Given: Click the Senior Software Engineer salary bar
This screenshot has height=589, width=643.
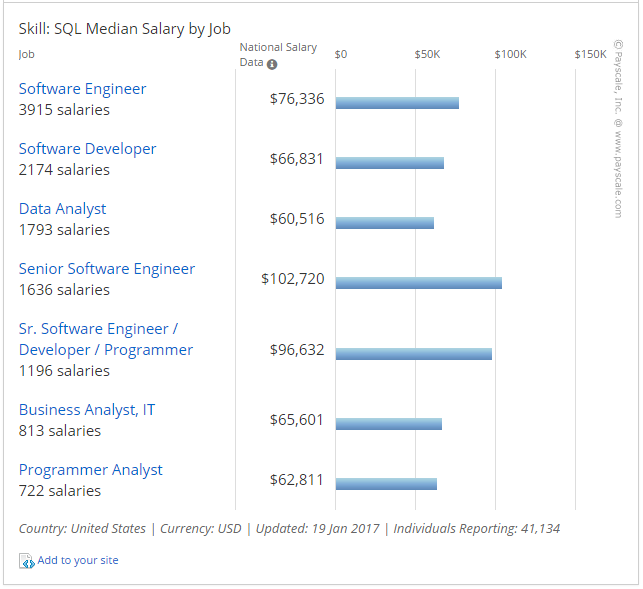Looking at the screenshot, I should pyautogui.click(x=419, y=283).
